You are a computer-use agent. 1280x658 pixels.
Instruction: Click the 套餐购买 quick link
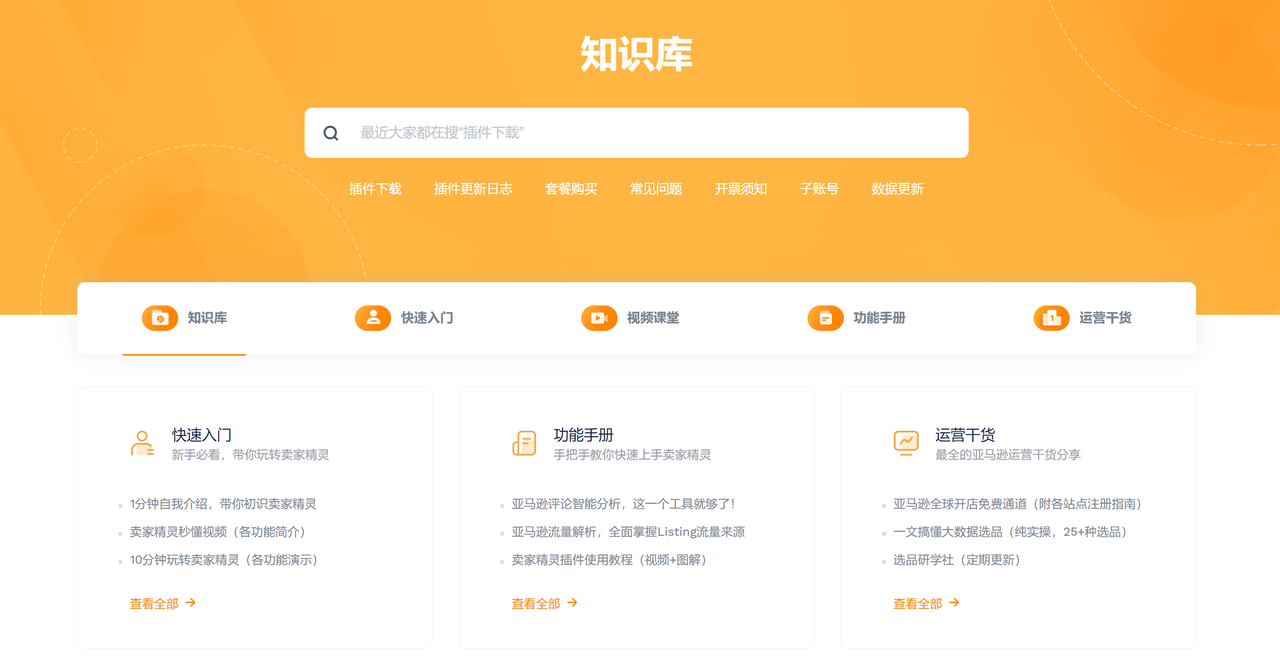(x=571, y=189)
